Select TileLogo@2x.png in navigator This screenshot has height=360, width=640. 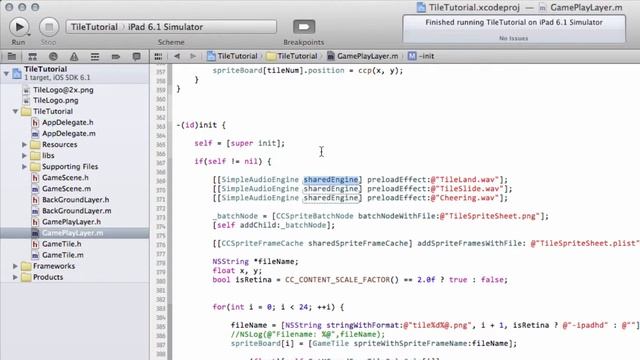63,90
